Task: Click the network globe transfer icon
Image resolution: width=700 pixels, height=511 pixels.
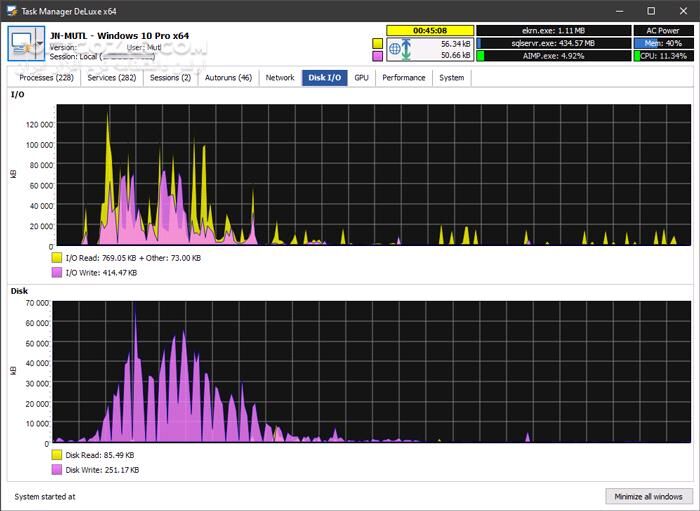Action: [399, 50]
